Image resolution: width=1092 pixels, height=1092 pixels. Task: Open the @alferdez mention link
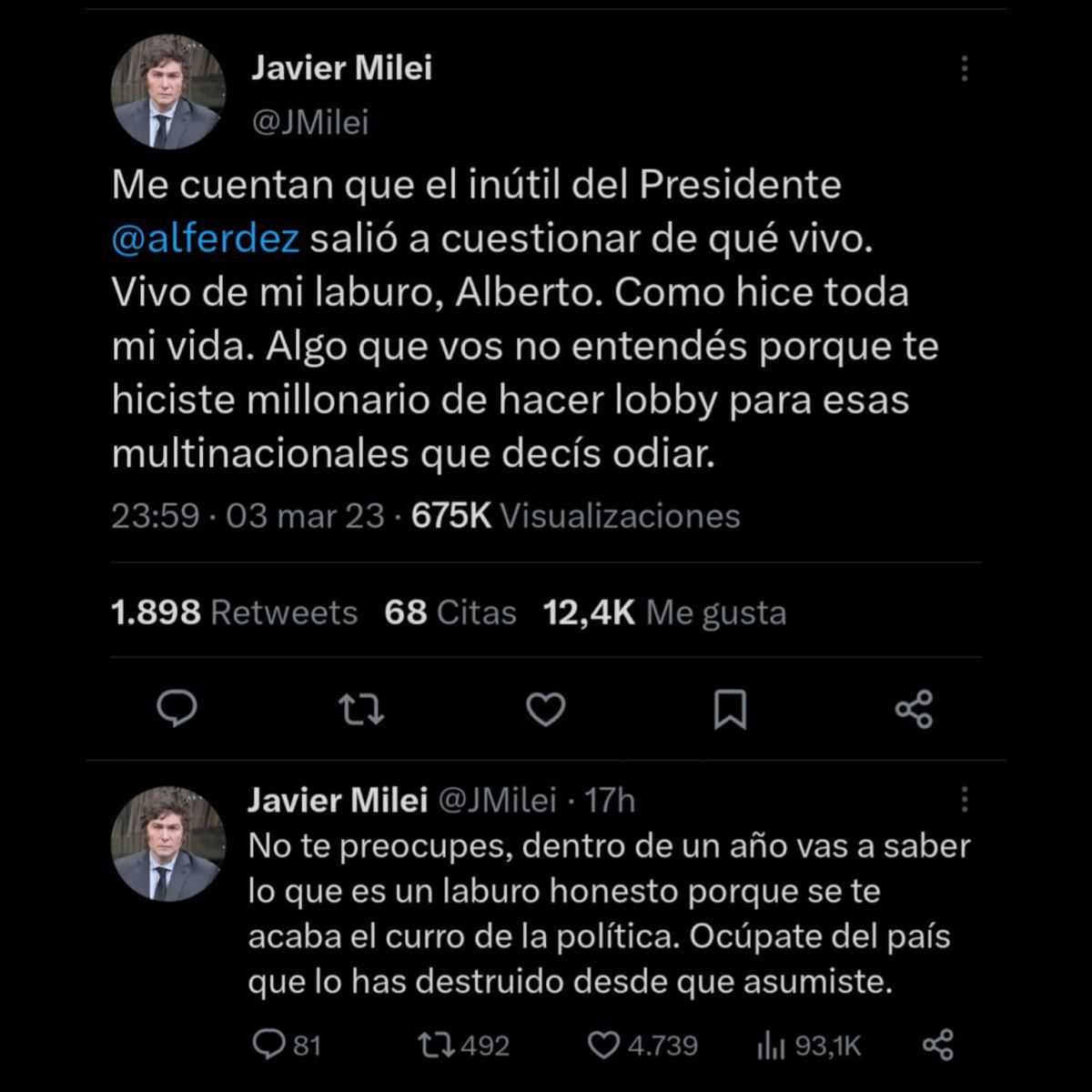[x=205, y=238]
